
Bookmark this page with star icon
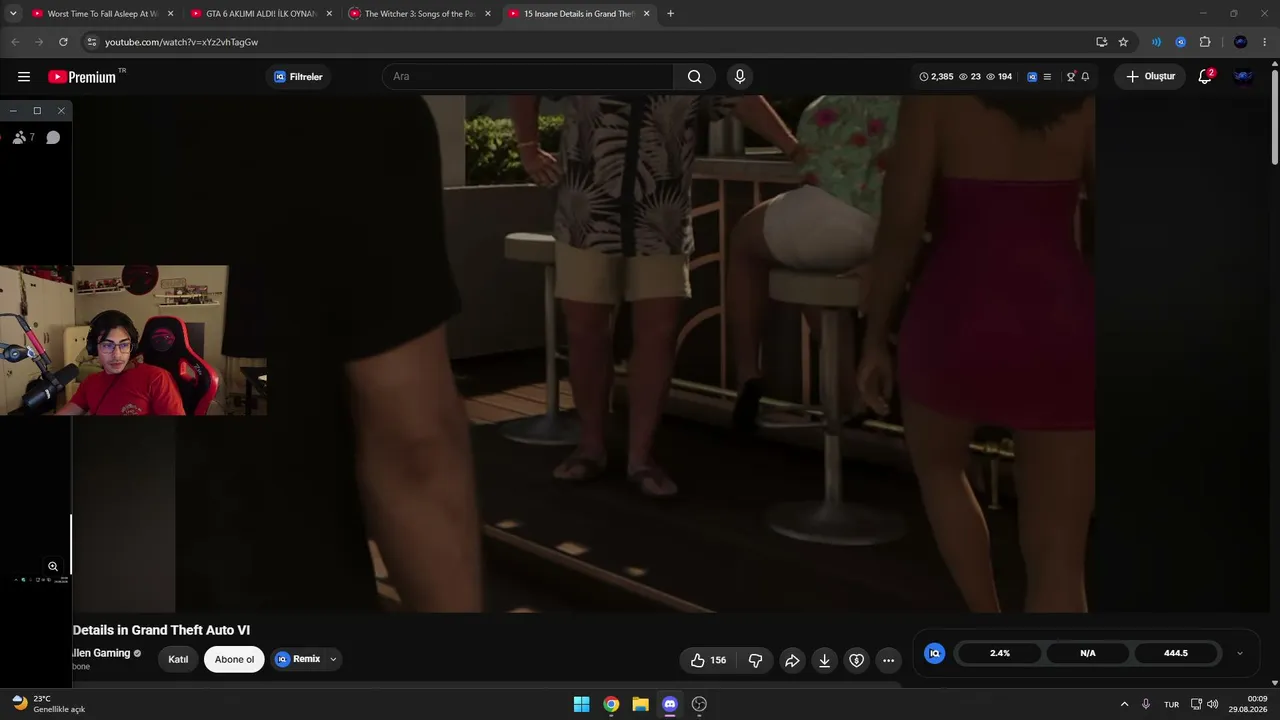pyautogui.click(x=1123, y=42)
